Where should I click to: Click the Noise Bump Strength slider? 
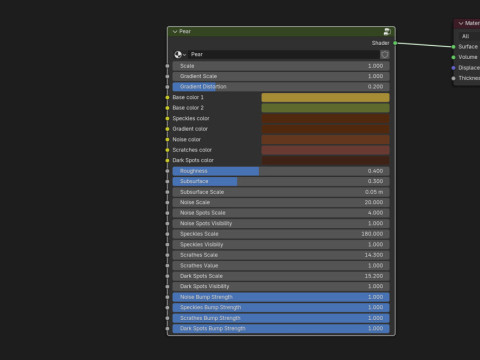(281, 297)
